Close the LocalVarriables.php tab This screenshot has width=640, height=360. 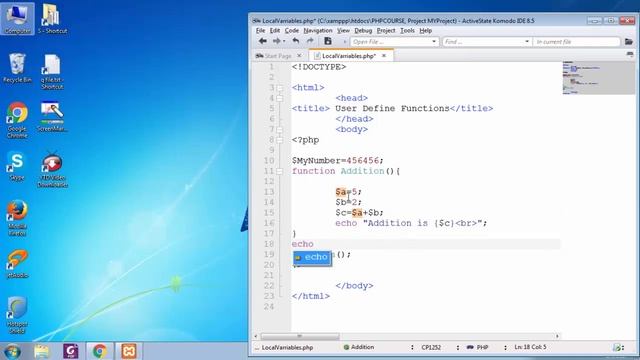click(384, 56)
